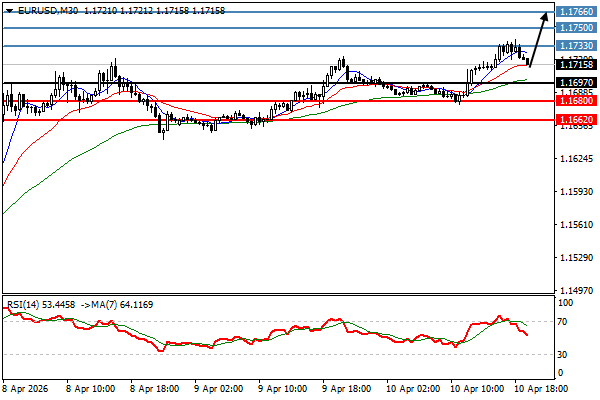This screenshot has height=400, width=600.
Task: Select the 1.1750 price level tag
Action: (577, 29)
